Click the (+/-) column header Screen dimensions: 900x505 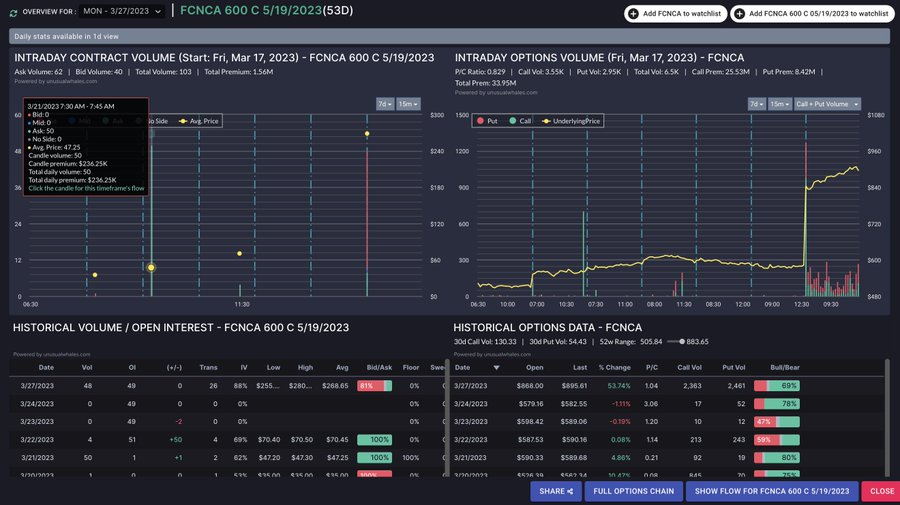(x=174, y=367)
